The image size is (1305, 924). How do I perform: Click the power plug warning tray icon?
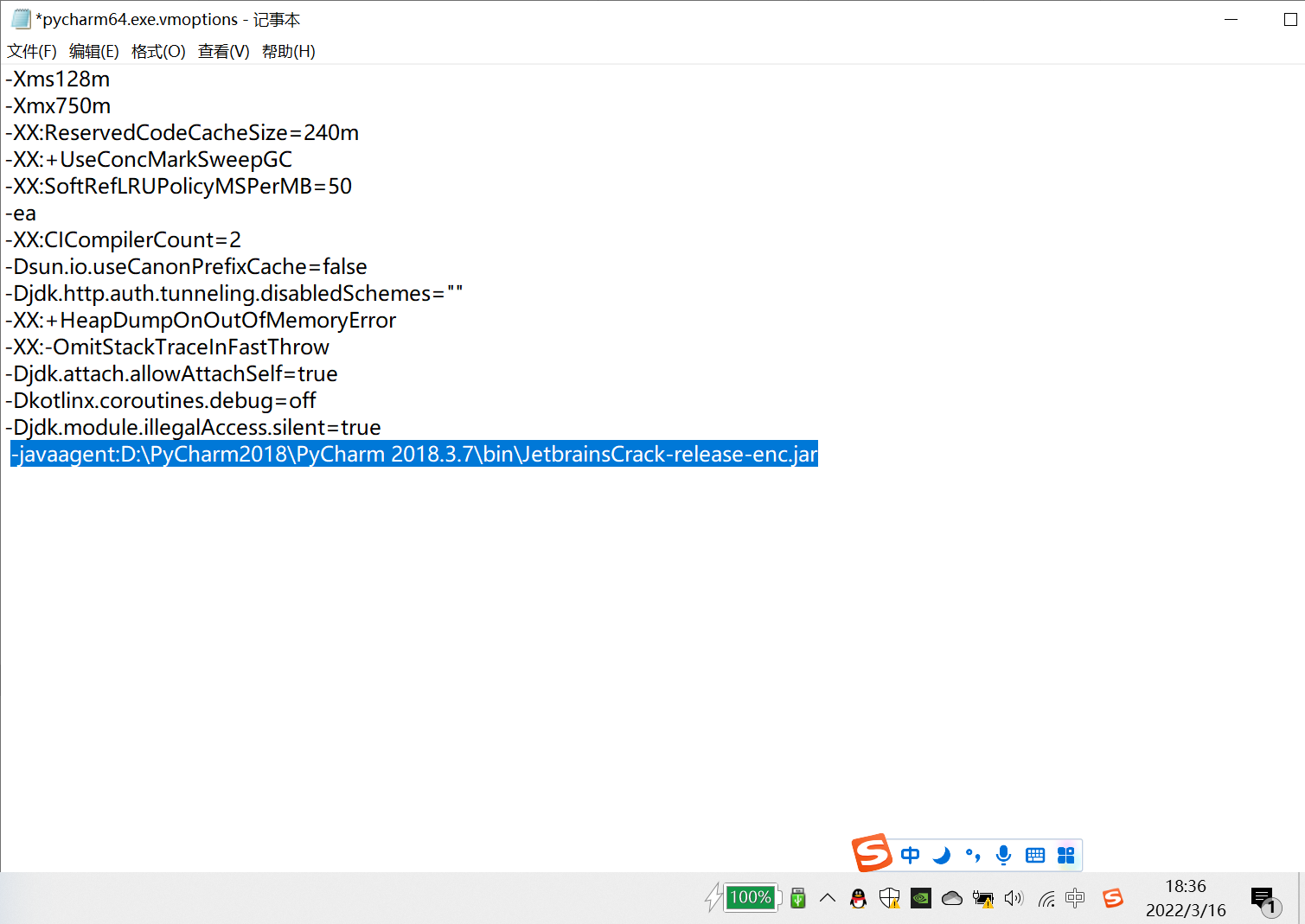click(983, 899)
